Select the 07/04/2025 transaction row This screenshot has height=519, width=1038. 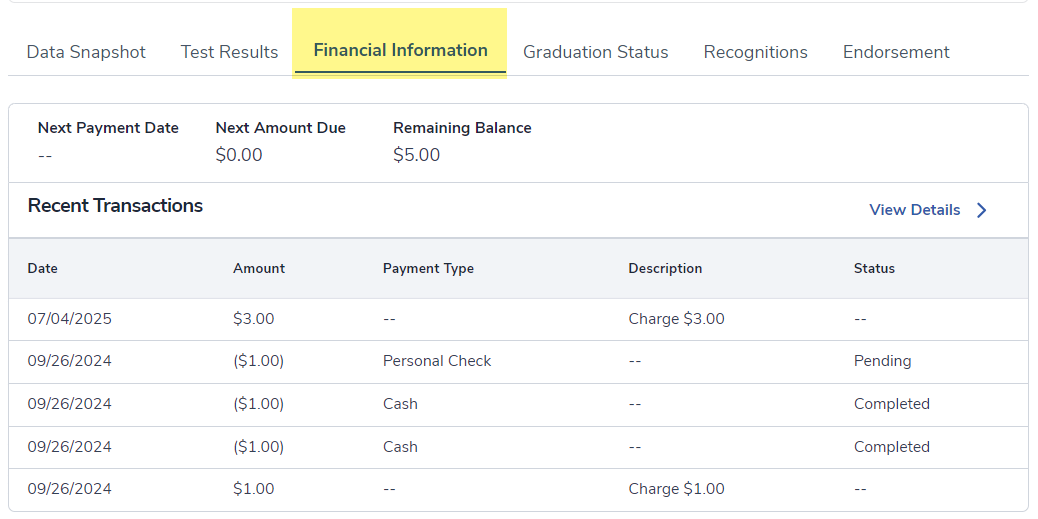70,319
